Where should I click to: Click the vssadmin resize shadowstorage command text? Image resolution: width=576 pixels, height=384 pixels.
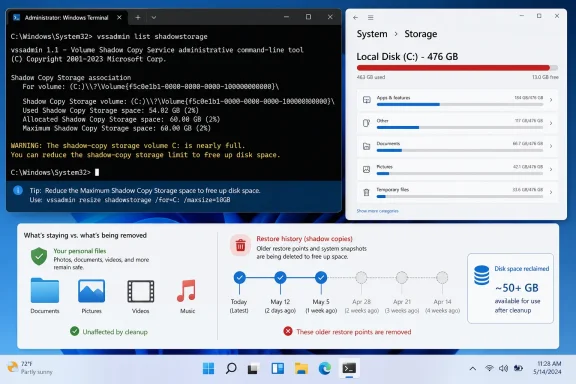pos(138,200)
